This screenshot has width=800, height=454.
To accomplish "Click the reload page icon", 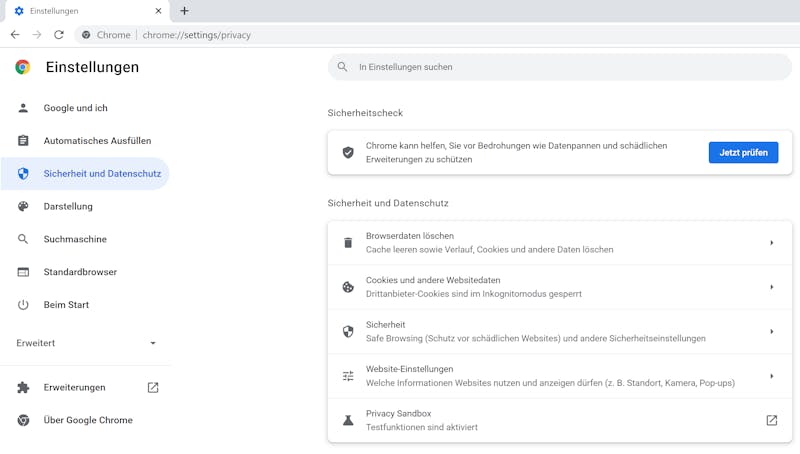I will pyautogui.click(x=59, y=34).
